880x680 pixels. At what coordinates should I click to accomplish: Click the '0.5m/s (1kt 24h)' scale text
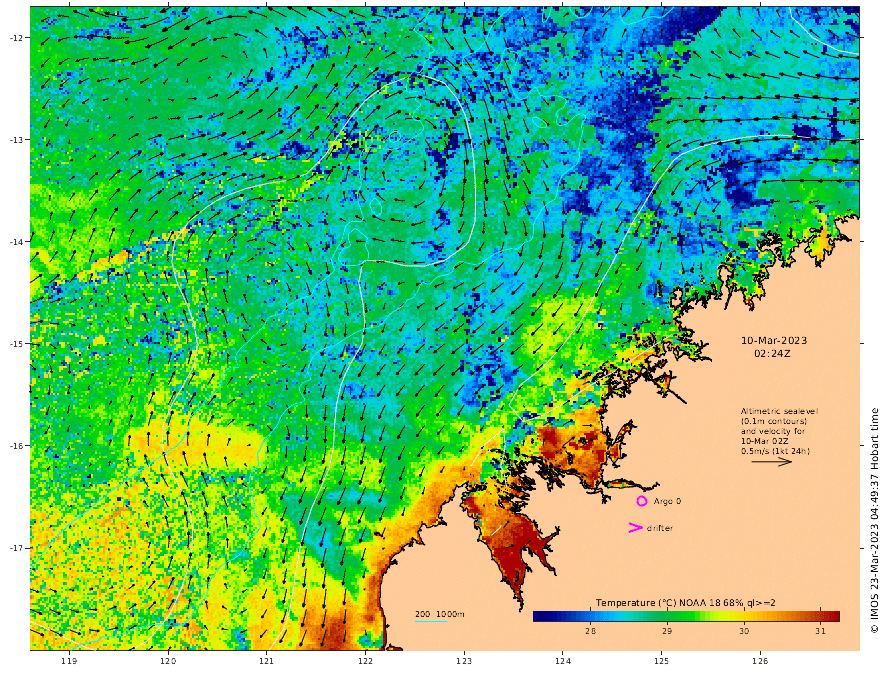tap(775, 451)
